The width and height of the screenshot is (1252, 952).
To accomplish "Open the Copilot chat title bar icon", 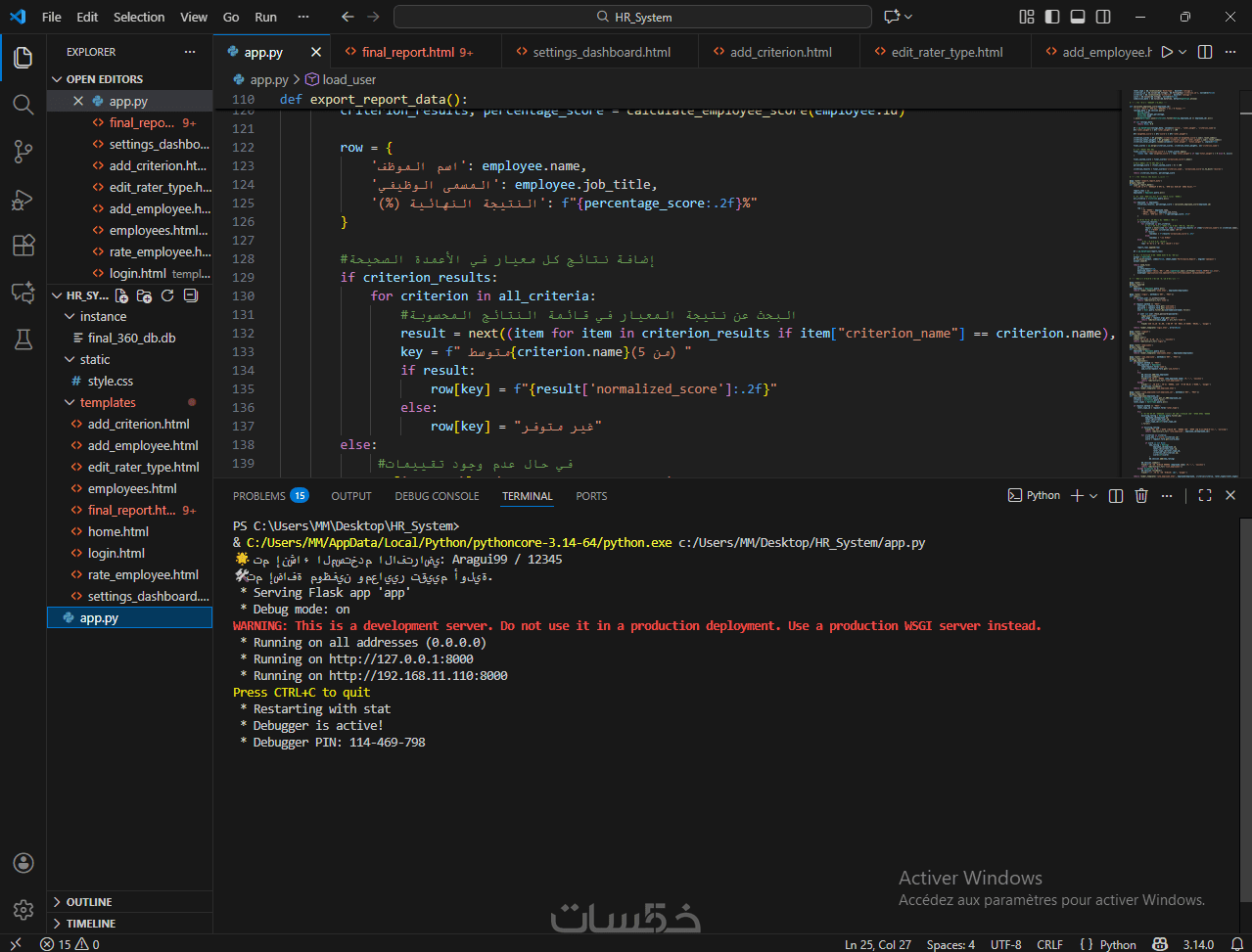I will tap(891, 17).
